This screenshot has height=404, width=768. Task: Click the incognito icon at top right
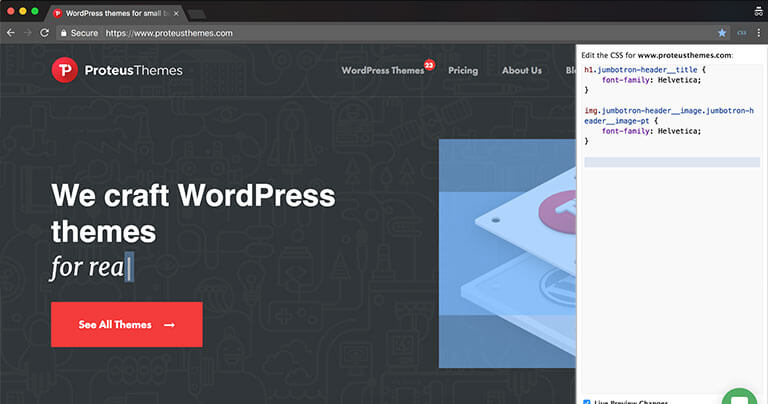(759, 11)
